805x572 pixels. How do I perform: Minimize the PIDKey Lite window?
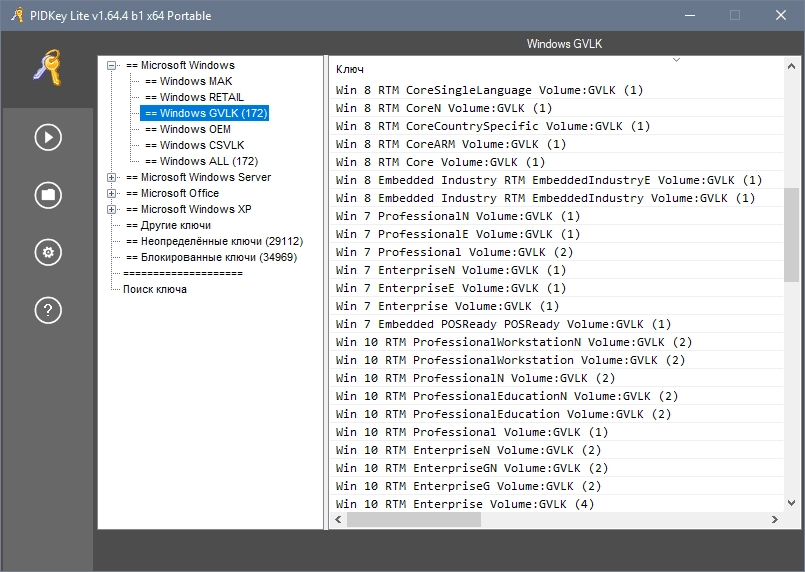[689, 15]
